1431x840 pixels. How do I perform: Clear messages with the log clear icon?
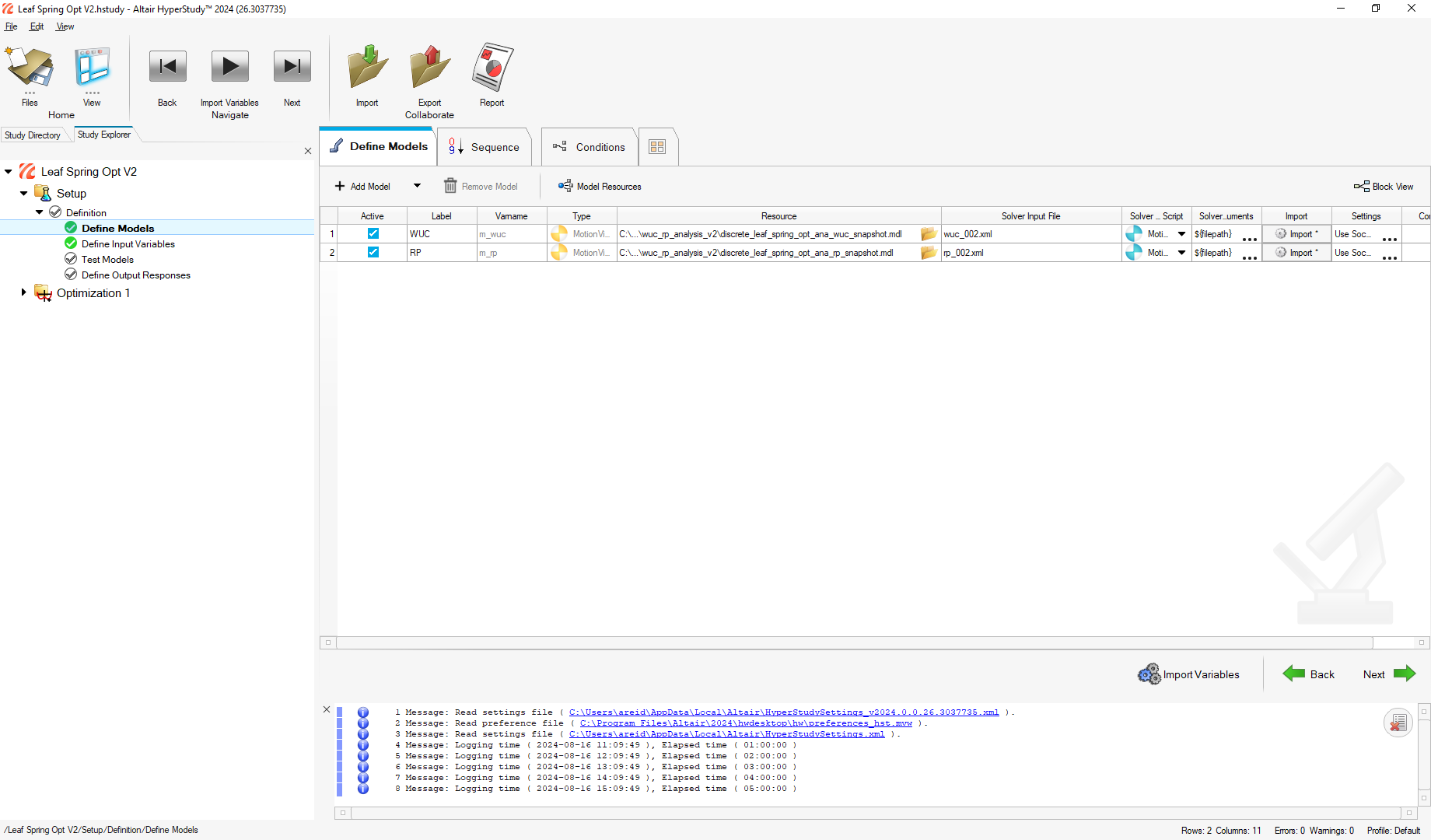coord(1398,723)
